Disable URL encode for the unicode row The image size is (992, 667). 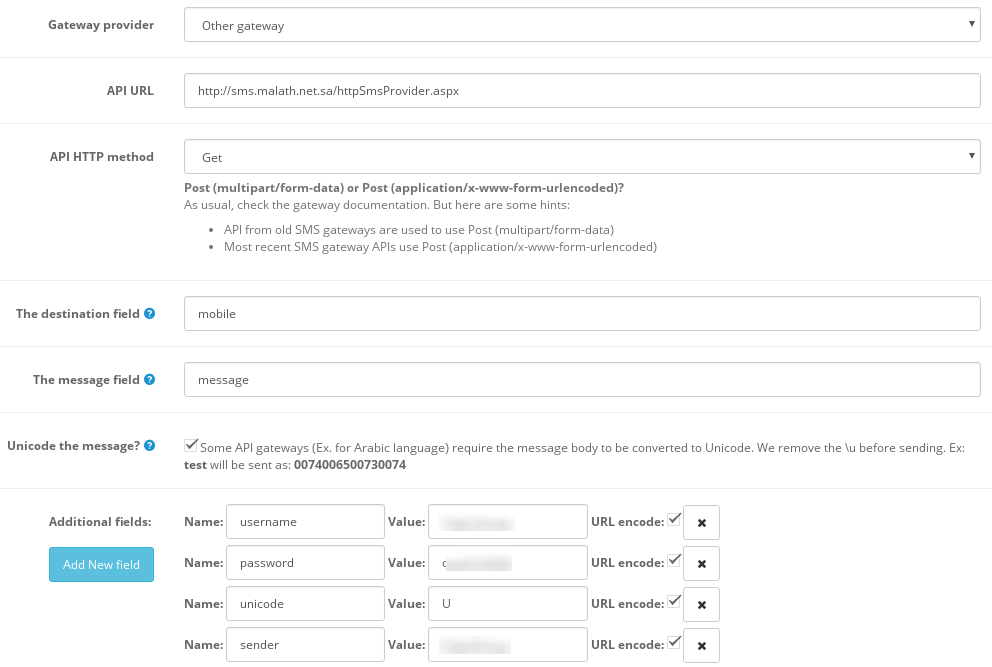pyautogui.click(x=674, y=601)
